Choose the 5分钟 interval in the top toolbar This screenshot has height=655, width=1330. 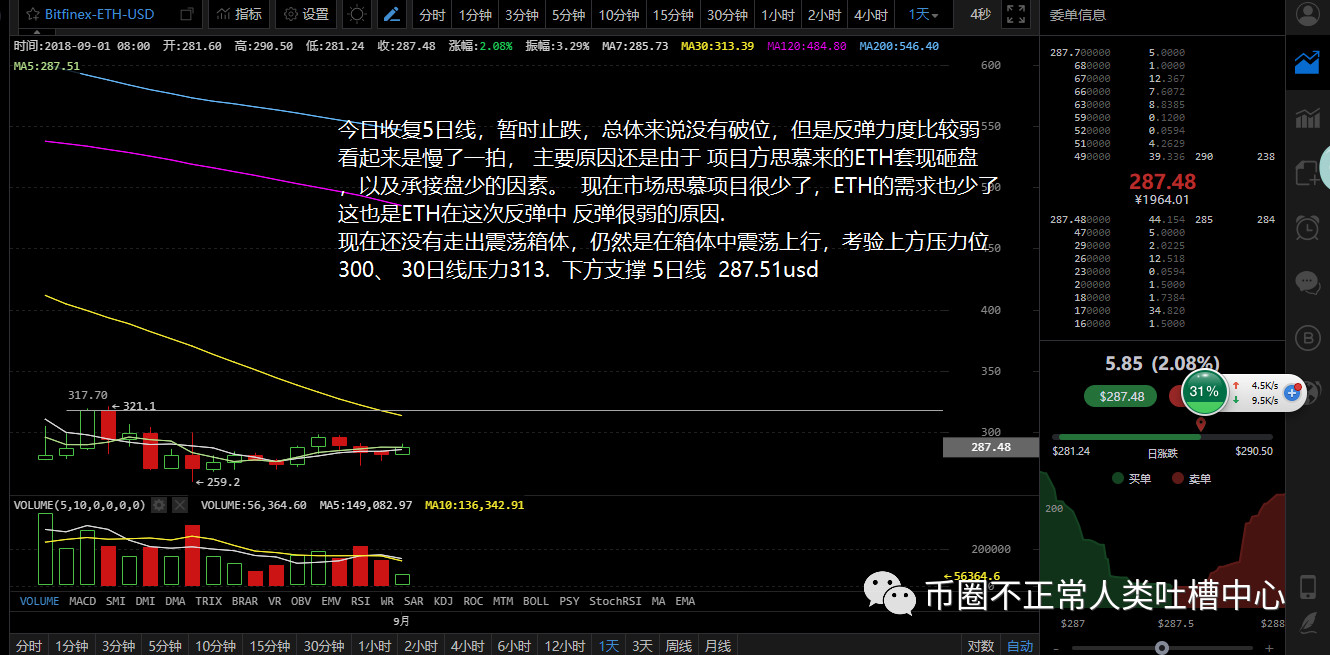(x=569, y=15)
